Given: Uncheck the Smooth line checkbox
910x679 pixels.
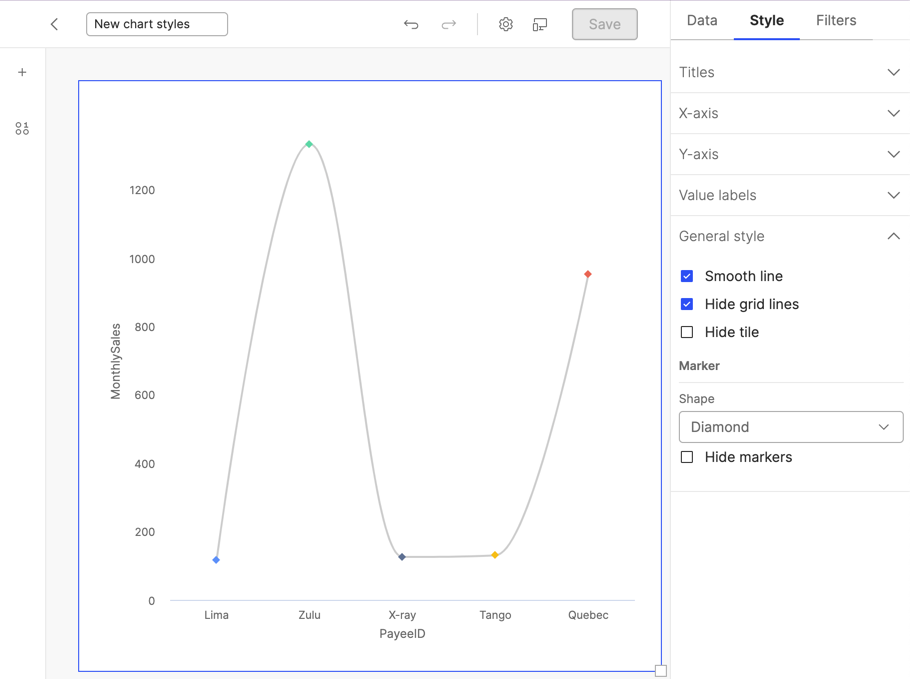Looking at the screenshot, I should pos(687,276).
